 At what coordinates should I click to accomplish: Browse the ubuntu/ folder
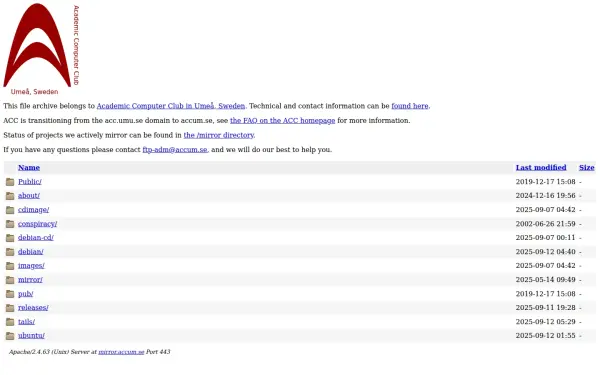pos(31,336)
